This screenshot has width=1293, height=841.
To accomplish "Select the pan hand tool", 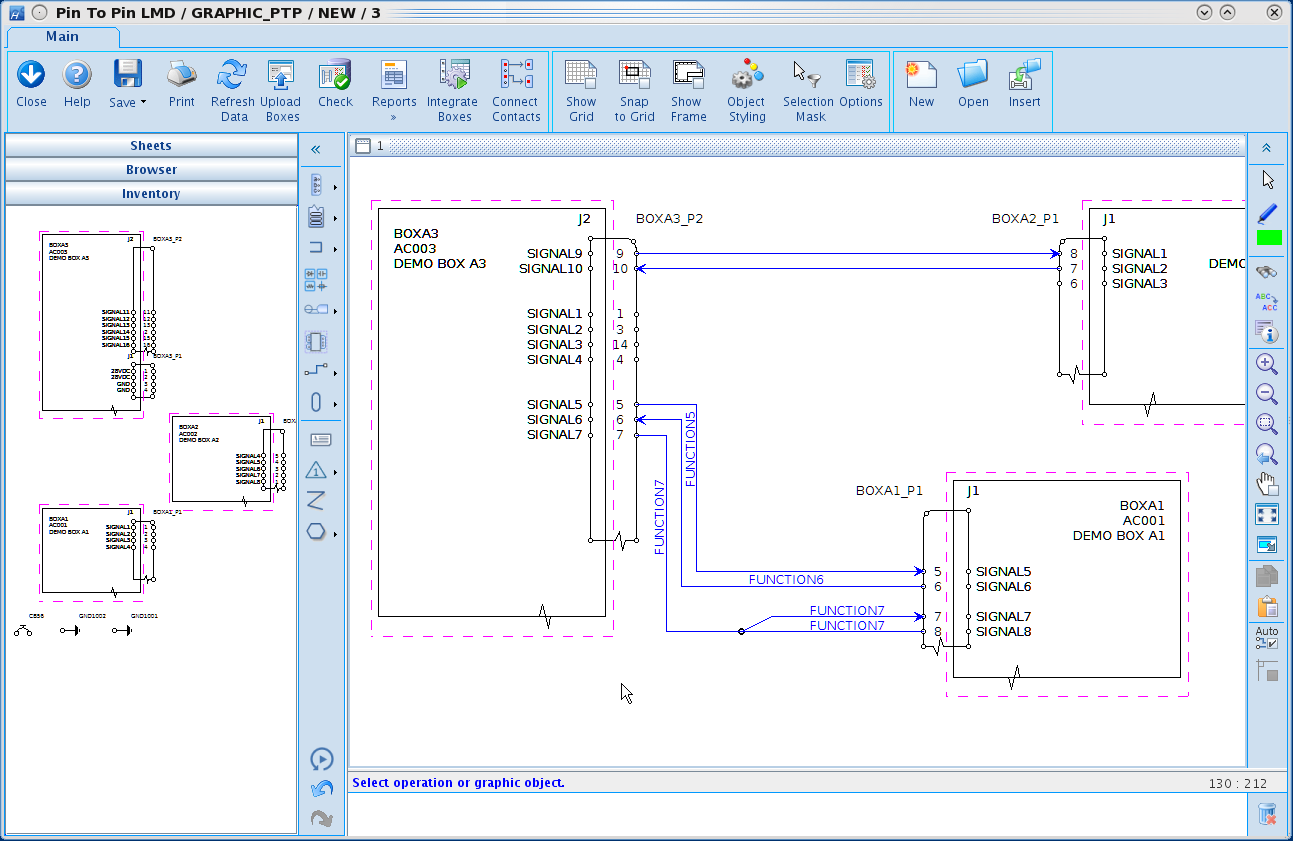I will pyautogui.click(x=1267, y=484).
